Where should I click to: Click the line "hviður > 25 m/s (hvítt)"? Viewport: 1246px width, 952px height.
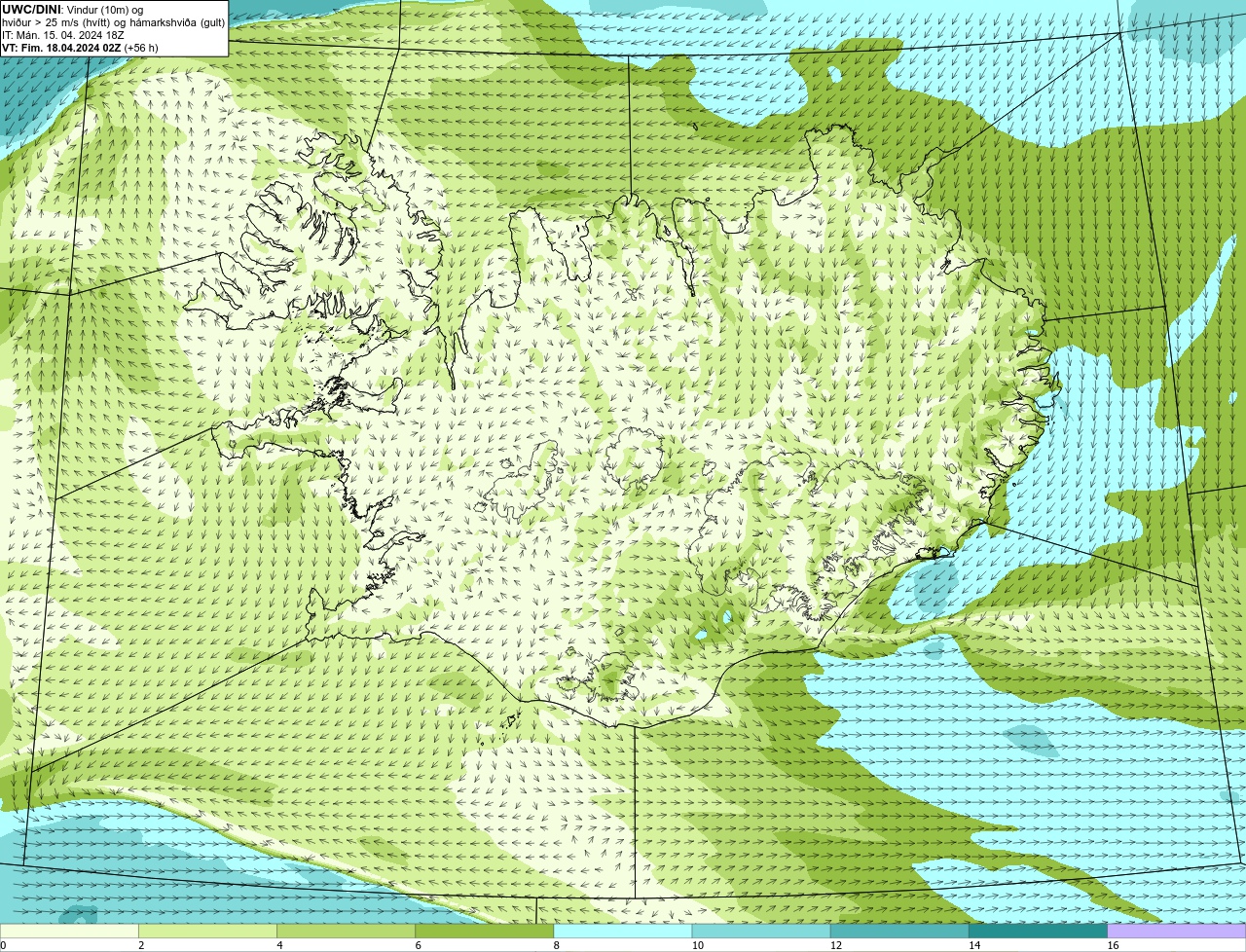pyautogui.click(x=58, y=21)
